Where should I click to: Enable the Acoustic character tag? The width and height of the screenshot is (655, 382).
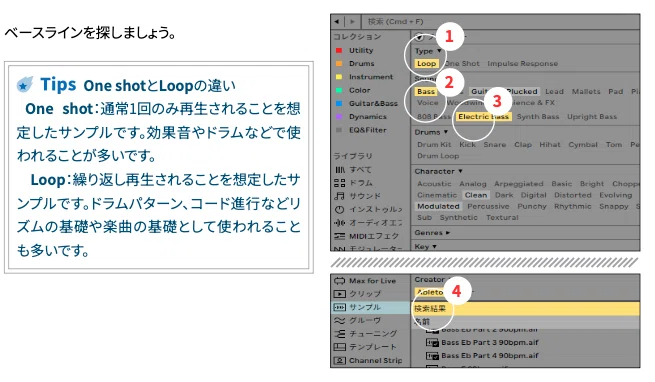point(434,184)
